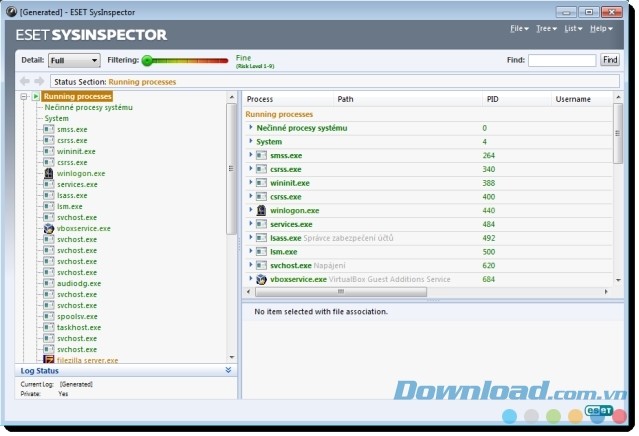Click the winlogon.exe icon in the tree
This screenshot has width=639, height=436.
coord(48,173)
